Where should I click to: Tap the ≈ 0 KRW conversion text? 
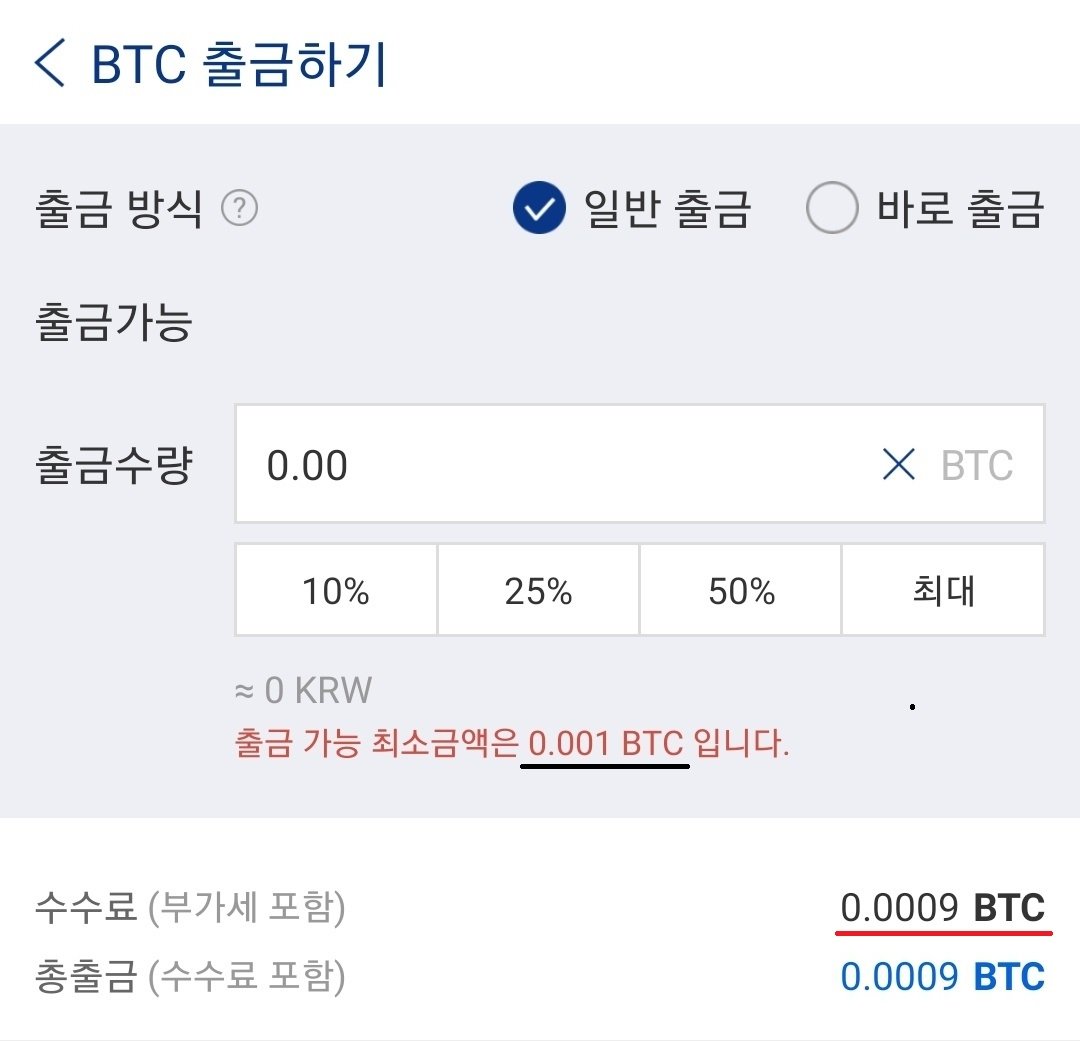[x=302, y=690]
